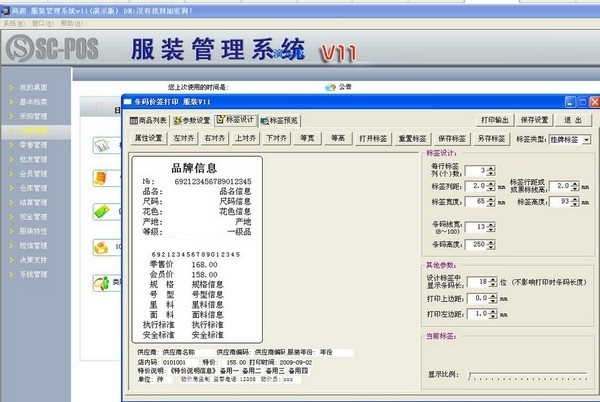600x402 pixels.
Task: Adjust the 每行标签列数 stepper arrows
Action: click(491, 171)
